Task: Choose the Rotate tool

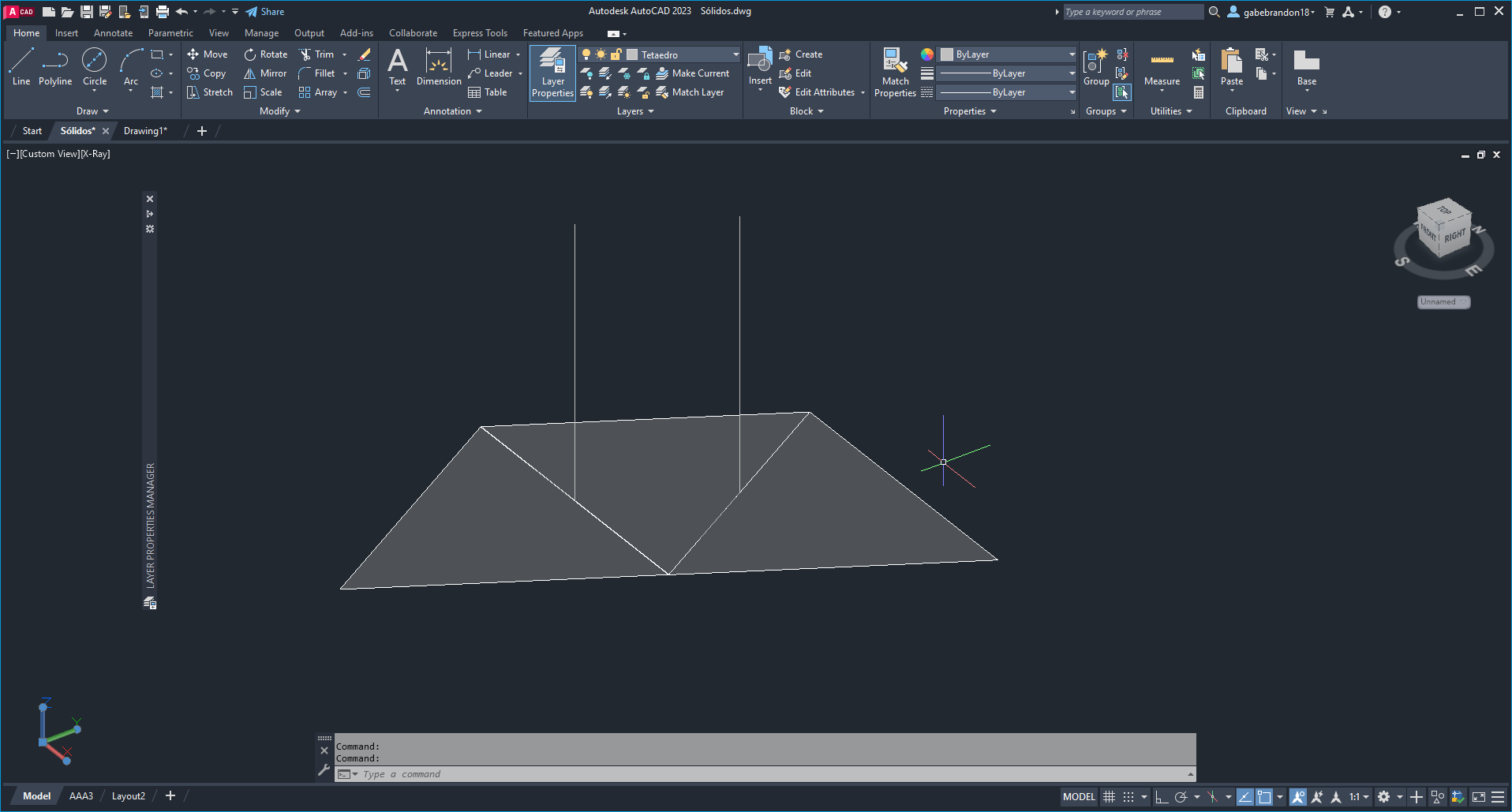Action: click(265, 54)
